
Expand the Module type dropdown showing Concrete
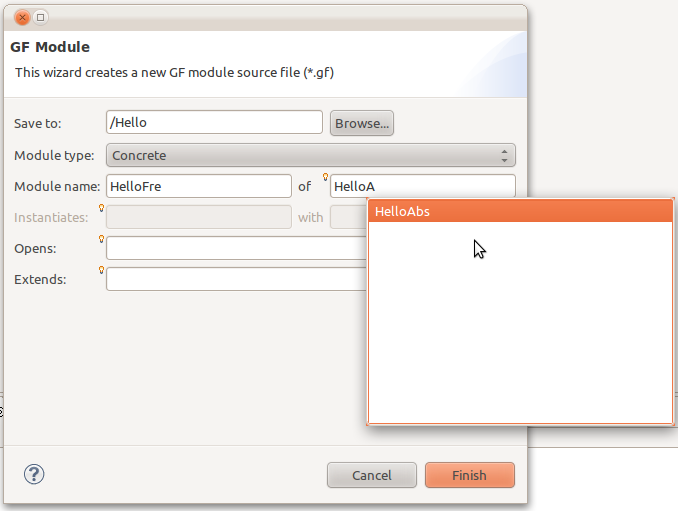pos(310,155)
